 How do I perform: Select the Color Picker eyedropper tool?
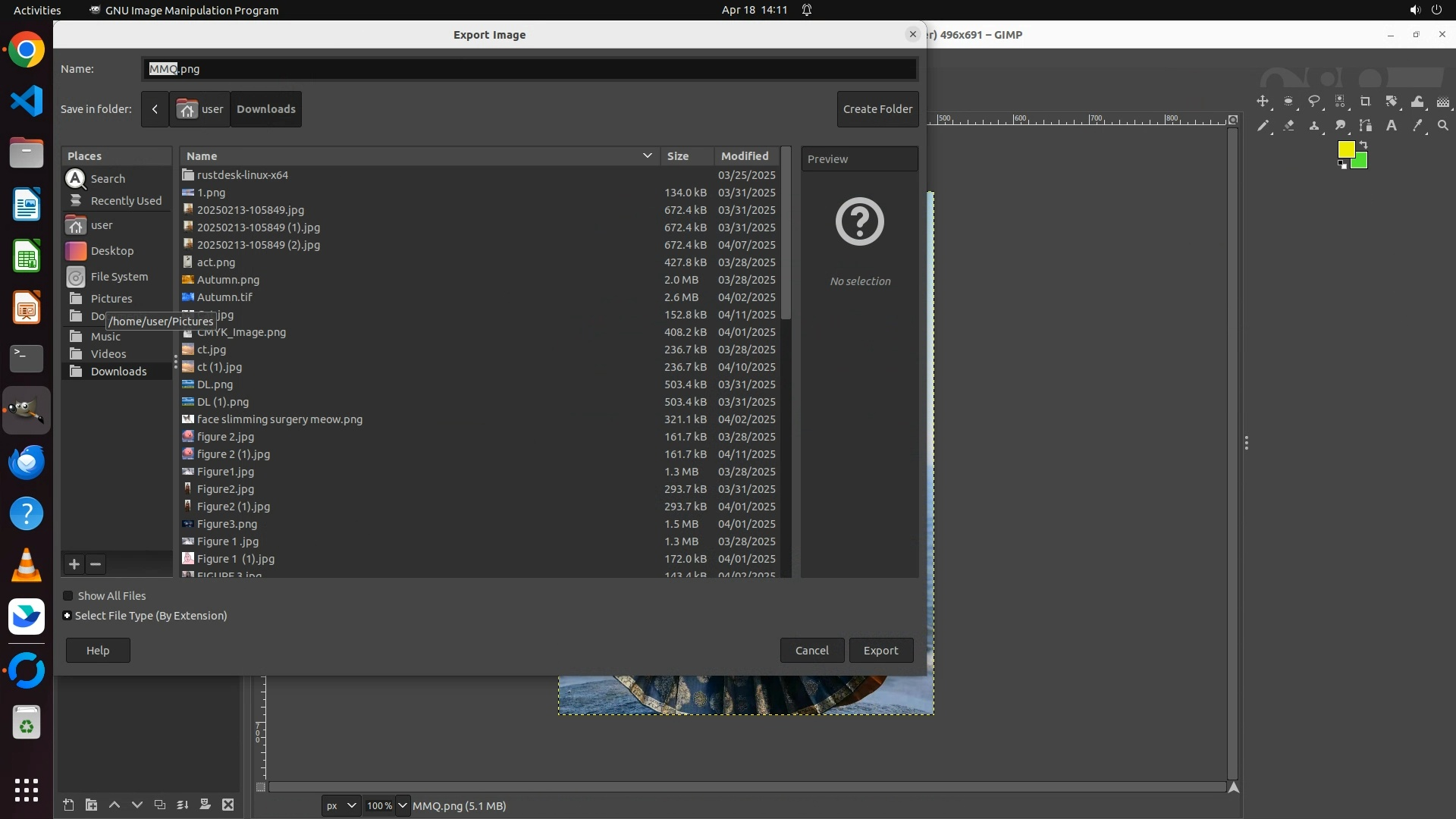point(1417,126)
